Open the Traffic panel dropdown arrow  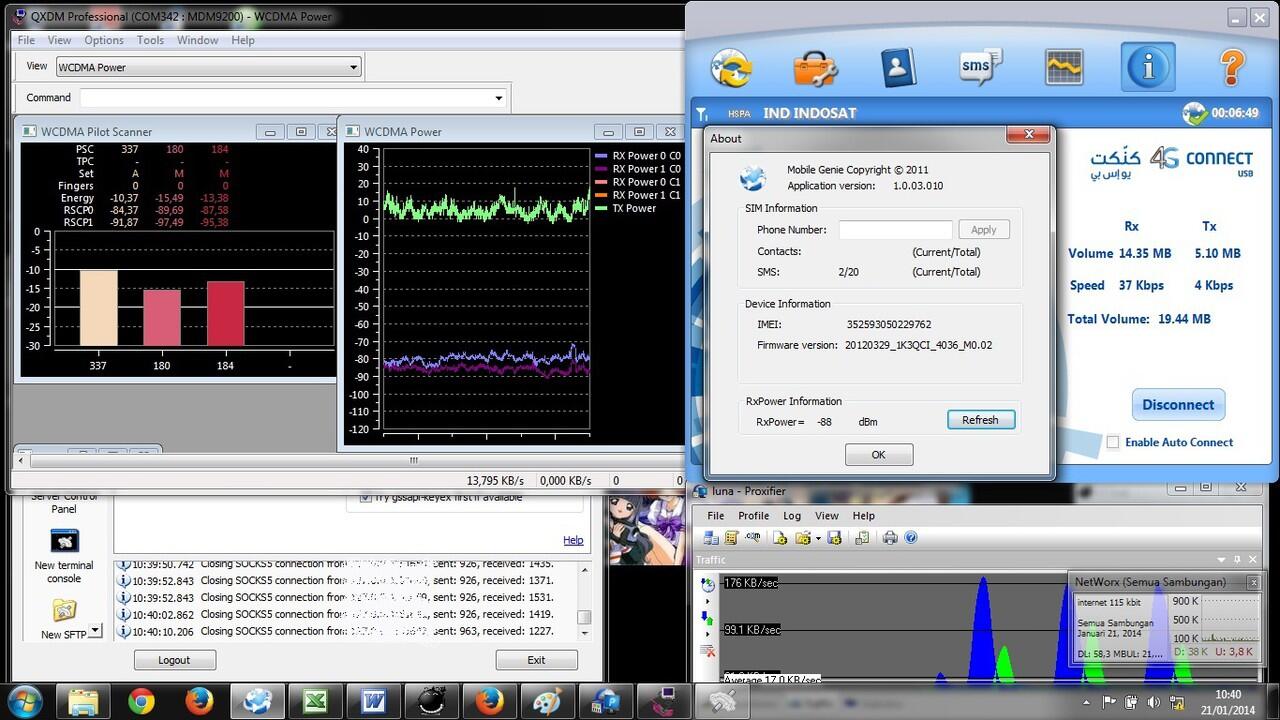coord(1222,560)
